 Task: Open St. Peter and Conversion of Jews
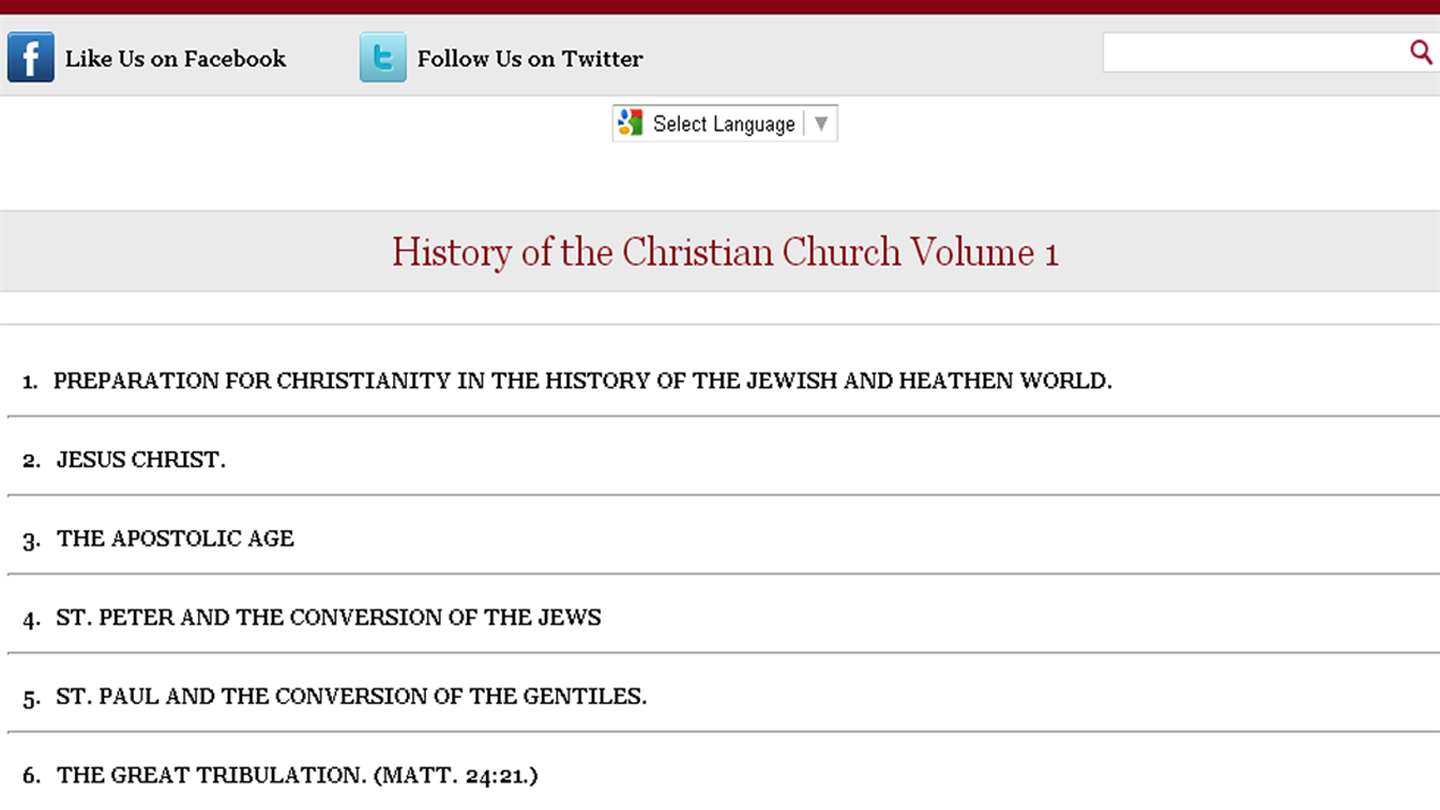[x=328, y=618]
